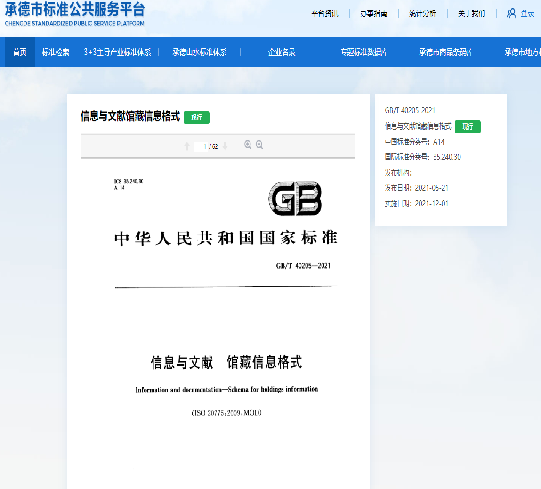Screen dimensions: 541x489
Task: Click GB/T 40205-2021 in the sidebar
Action: pos(410,110)
